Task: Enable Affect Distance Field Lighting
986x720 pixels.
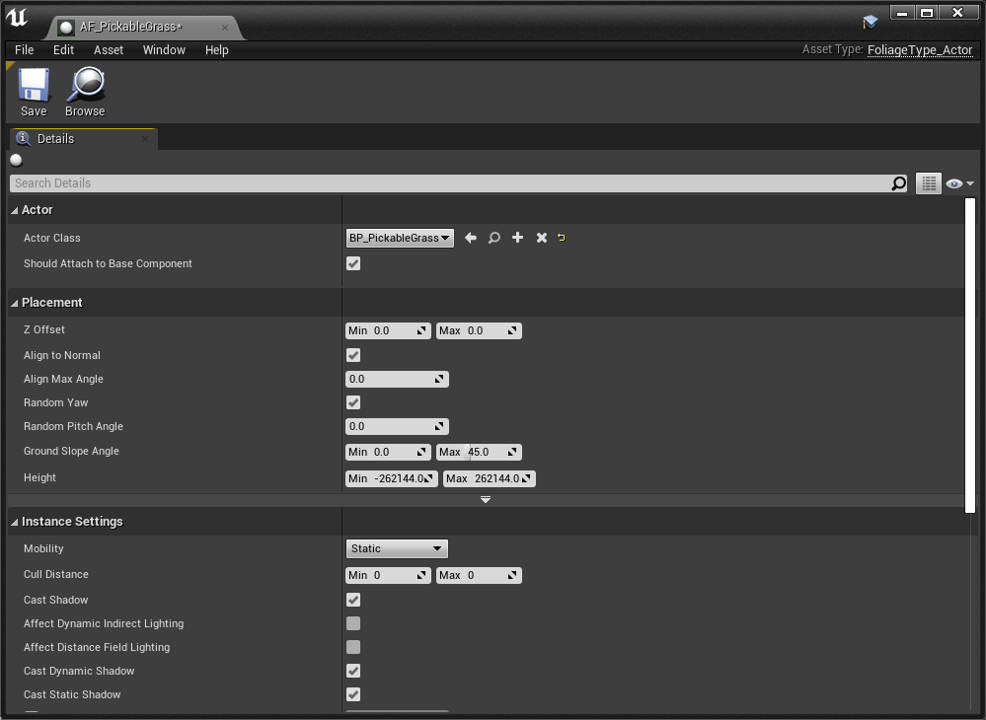Action: (x=353, y=647)
